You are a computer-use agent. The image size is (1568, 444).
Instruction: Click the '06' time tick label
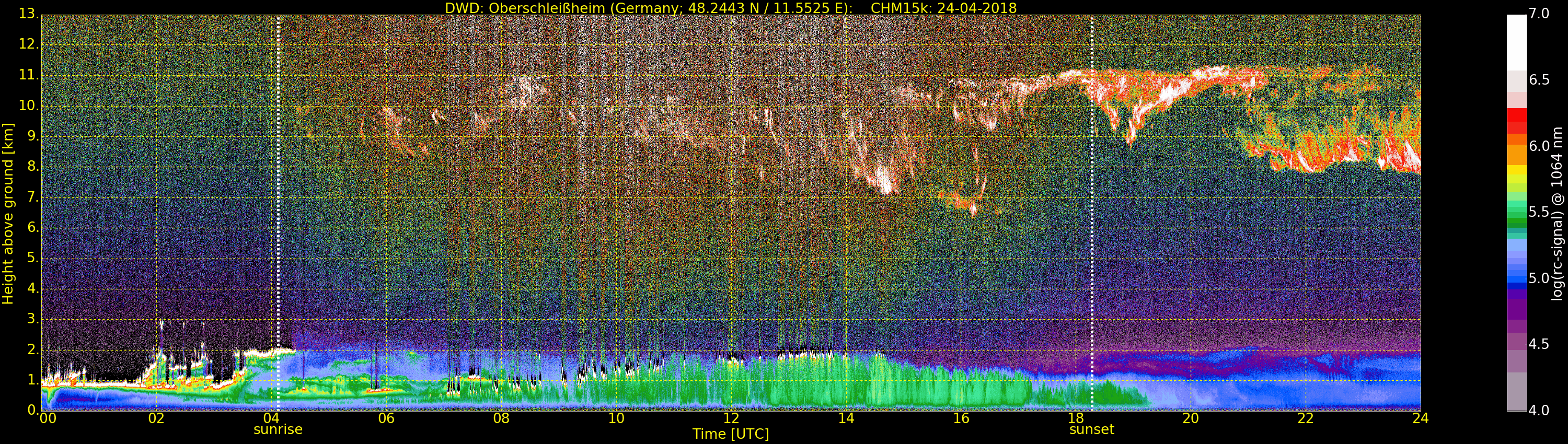coord(386,418)
